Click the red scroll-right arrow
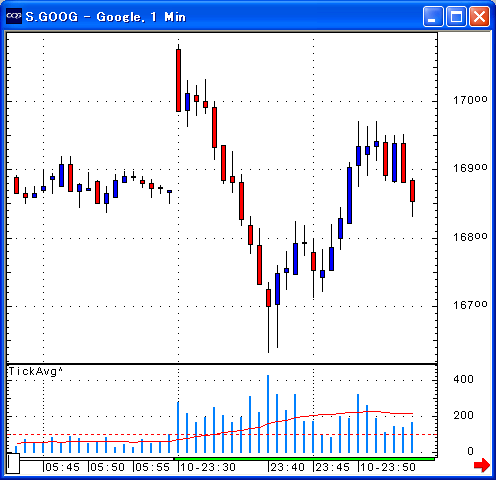This screenshot has height=480, width=496. pos(482,464)
